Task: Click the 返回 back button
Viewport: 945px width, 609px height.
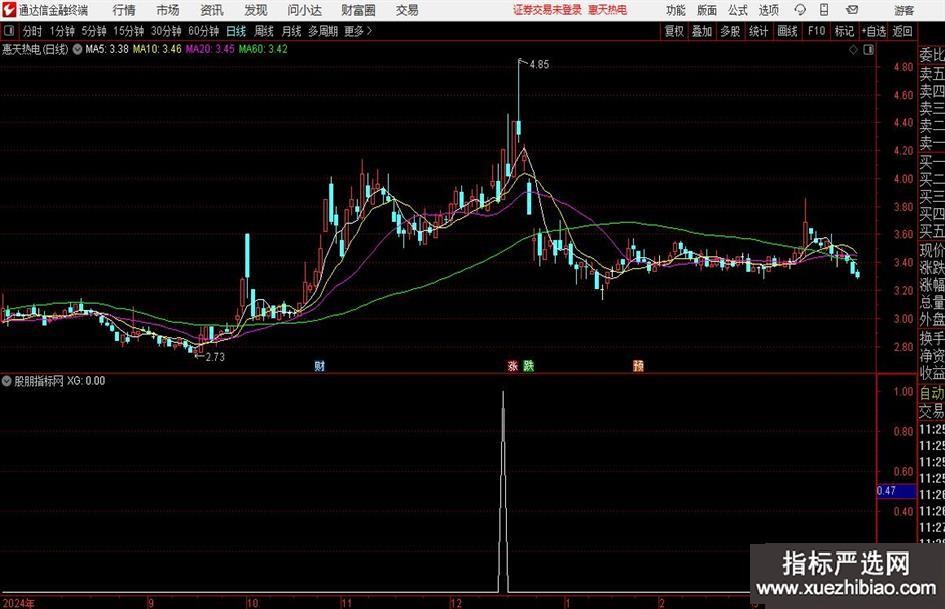Action: click(x=902, y=31)
